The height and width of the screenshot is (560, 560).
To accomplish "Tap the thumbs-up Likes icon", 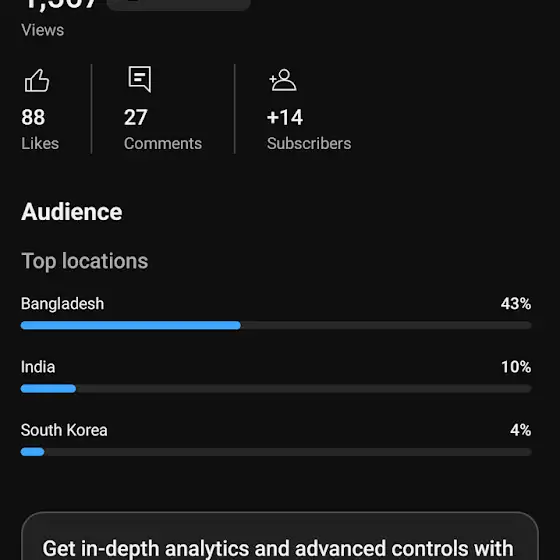I will click(37, 80).
